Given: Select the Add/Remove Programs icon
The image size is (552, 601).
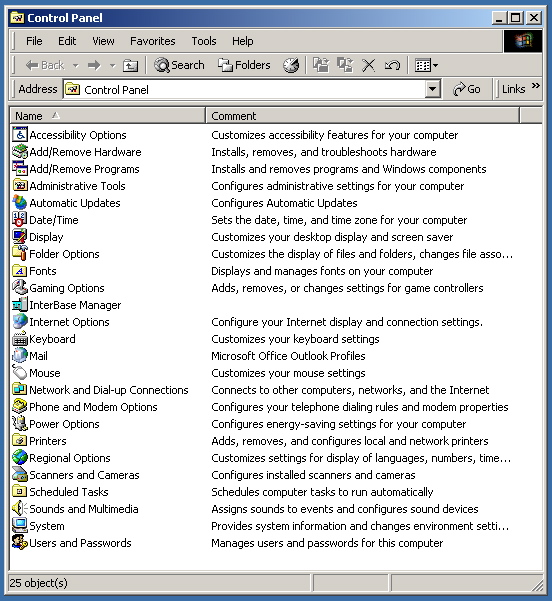Looking at the screenshot, I should point(20,169).
